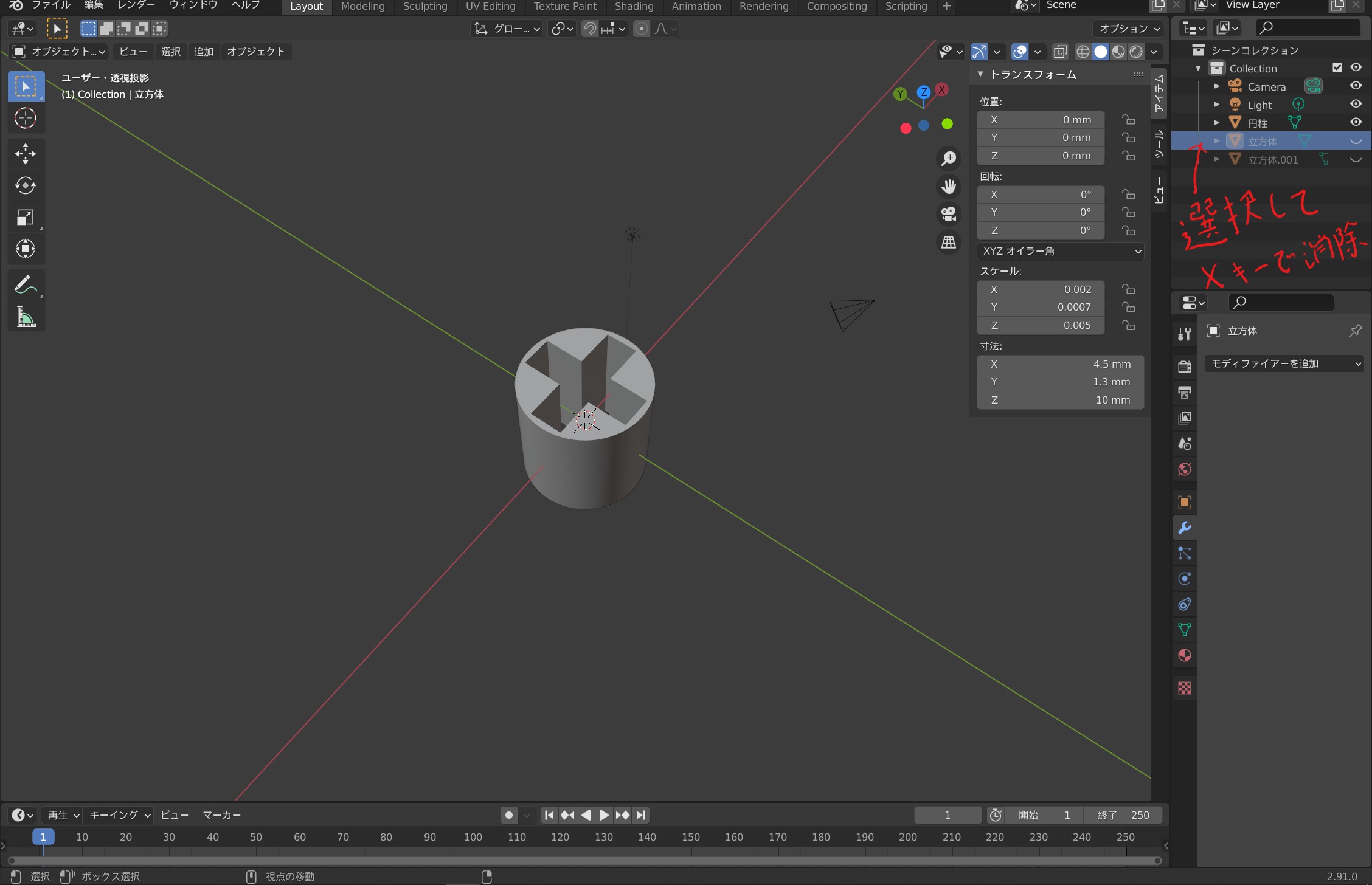Image resolution: width=1372 pixels, height=885 pixels.
Task: Click the オプション button
Action: click(1129, 29)
